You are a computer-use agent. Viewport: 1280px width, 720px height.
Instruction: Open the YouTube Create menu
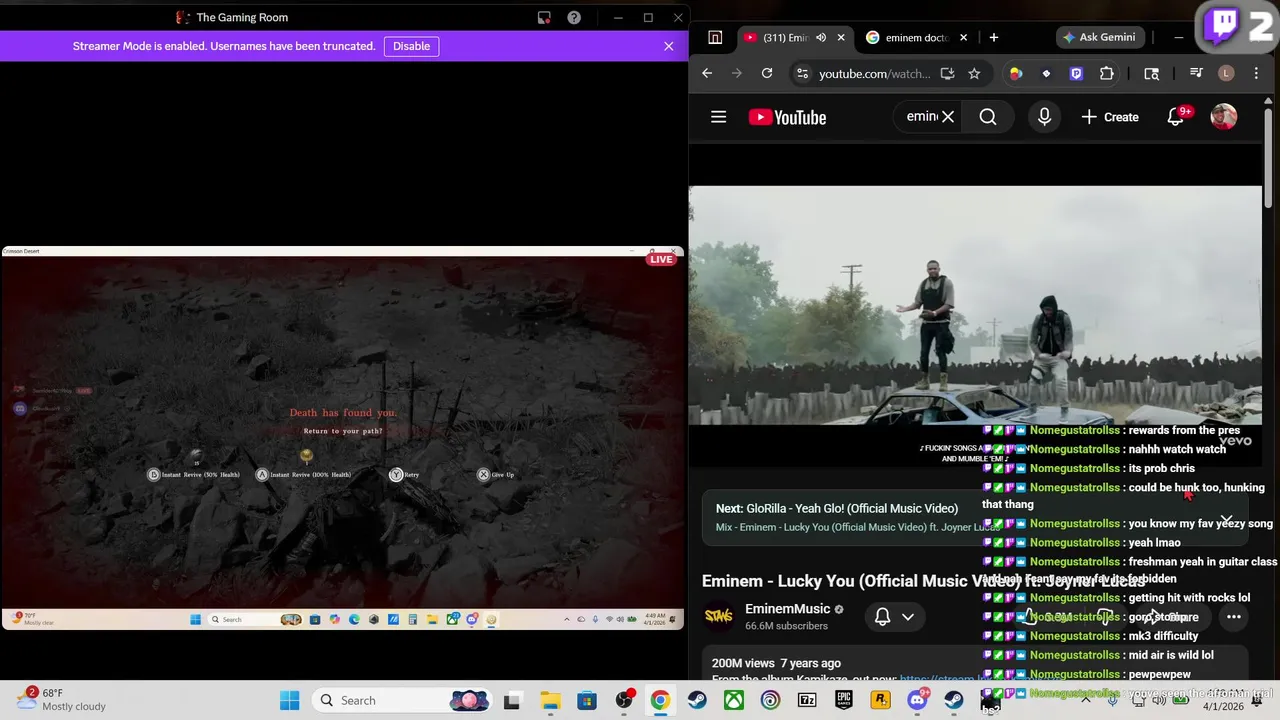[1110, 117]
